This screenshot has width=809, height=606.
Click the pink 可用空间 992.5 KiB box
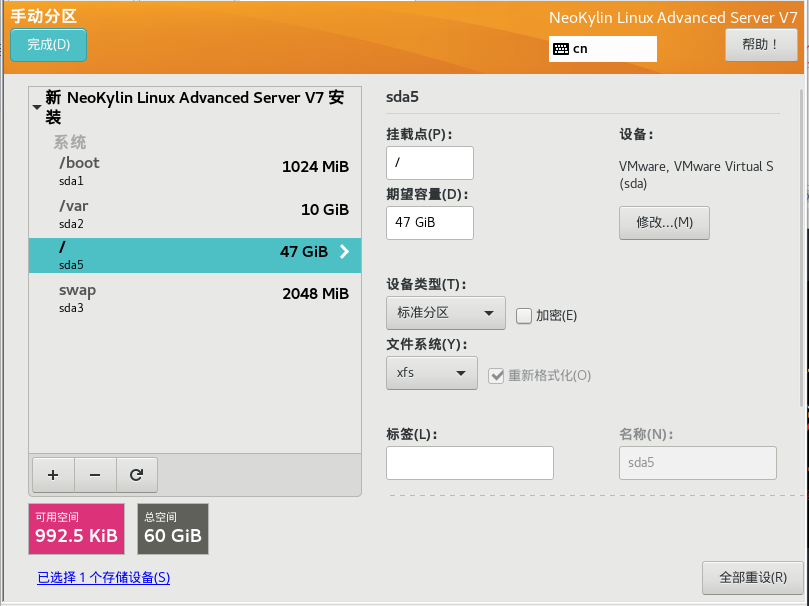coord(76,529)
